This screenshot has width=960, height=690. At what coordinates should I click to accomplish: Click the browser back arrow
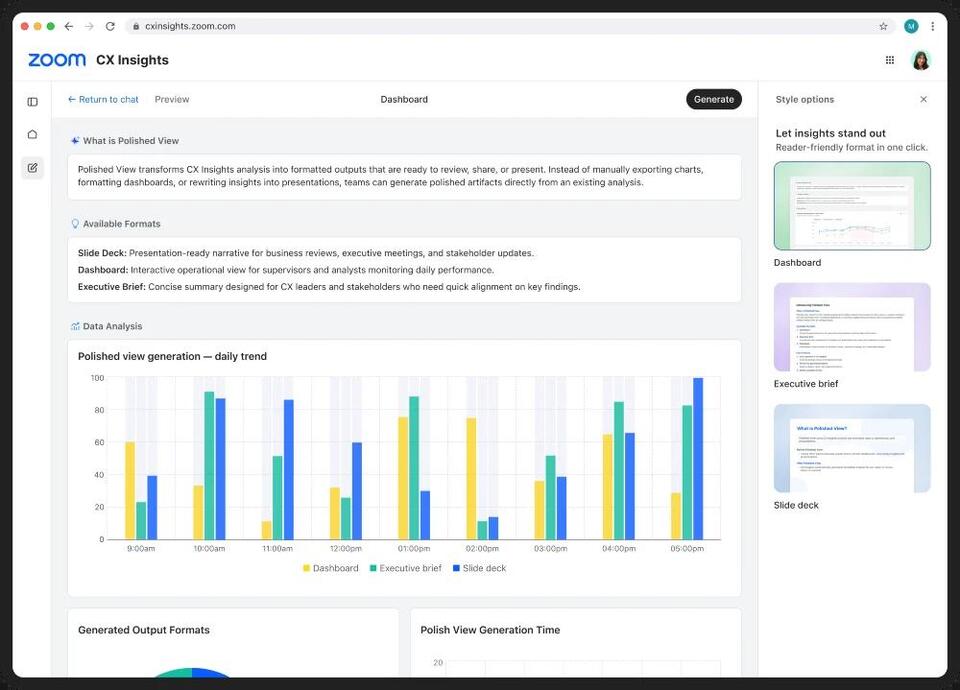pyautogui.click(x=69, y=26)
